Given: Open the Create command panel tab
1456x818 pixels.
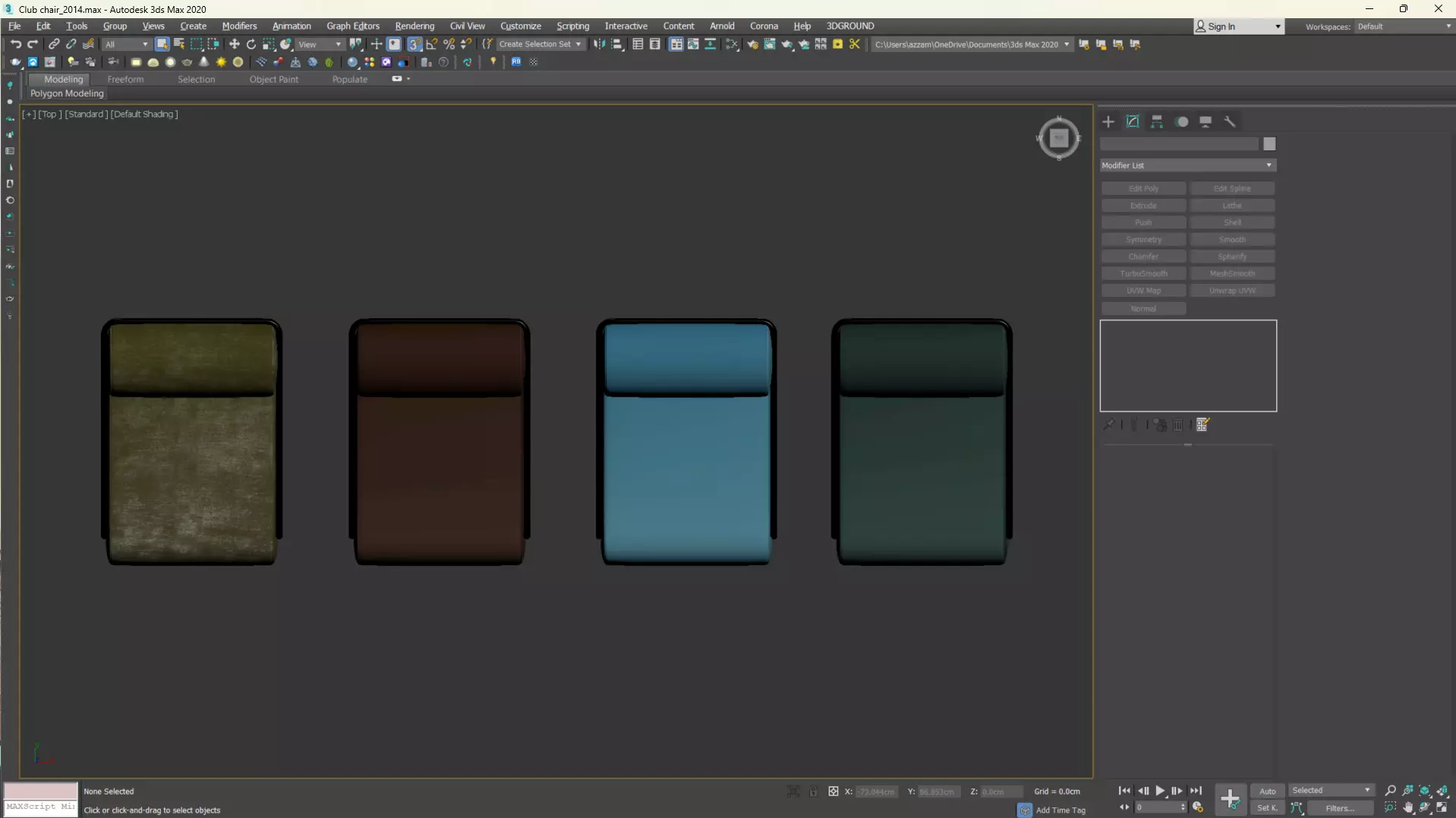Looking at the screenshot, I should tap(1108, 121).
